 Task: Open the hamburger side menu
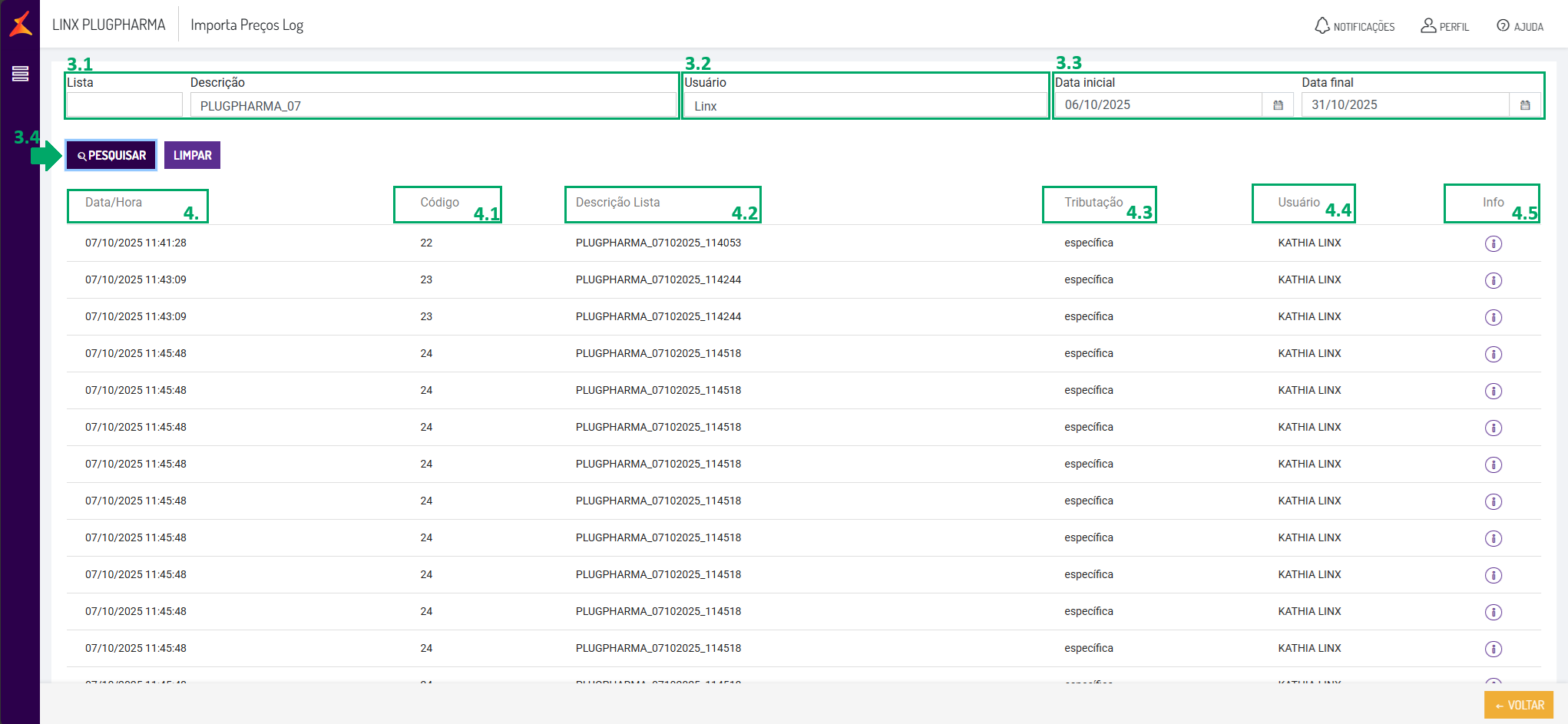pyautogui.click(x=21, y=74)
